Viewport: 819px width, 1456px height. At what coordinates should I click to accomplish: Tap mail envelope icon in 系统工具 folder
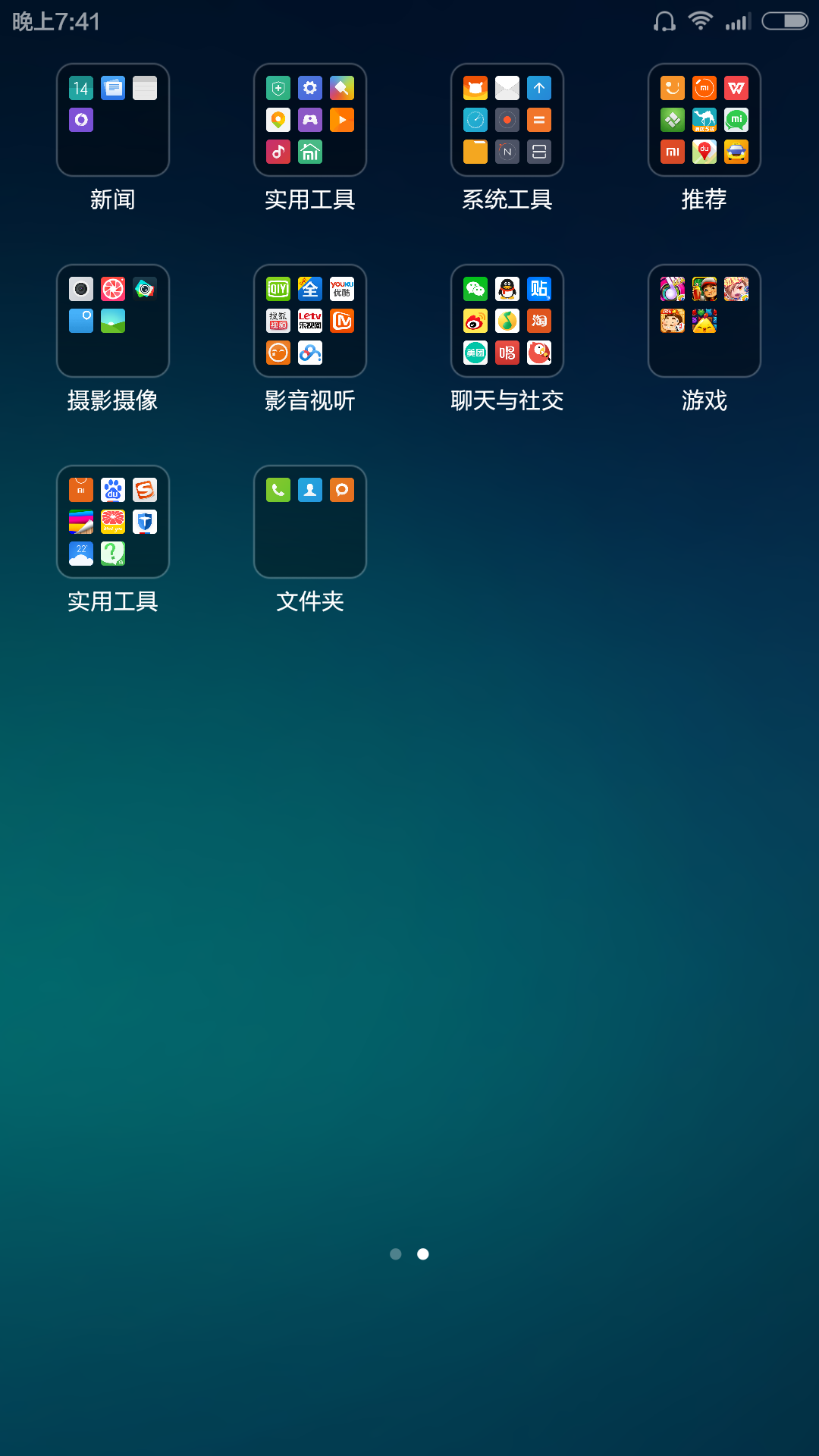[507, 88]
